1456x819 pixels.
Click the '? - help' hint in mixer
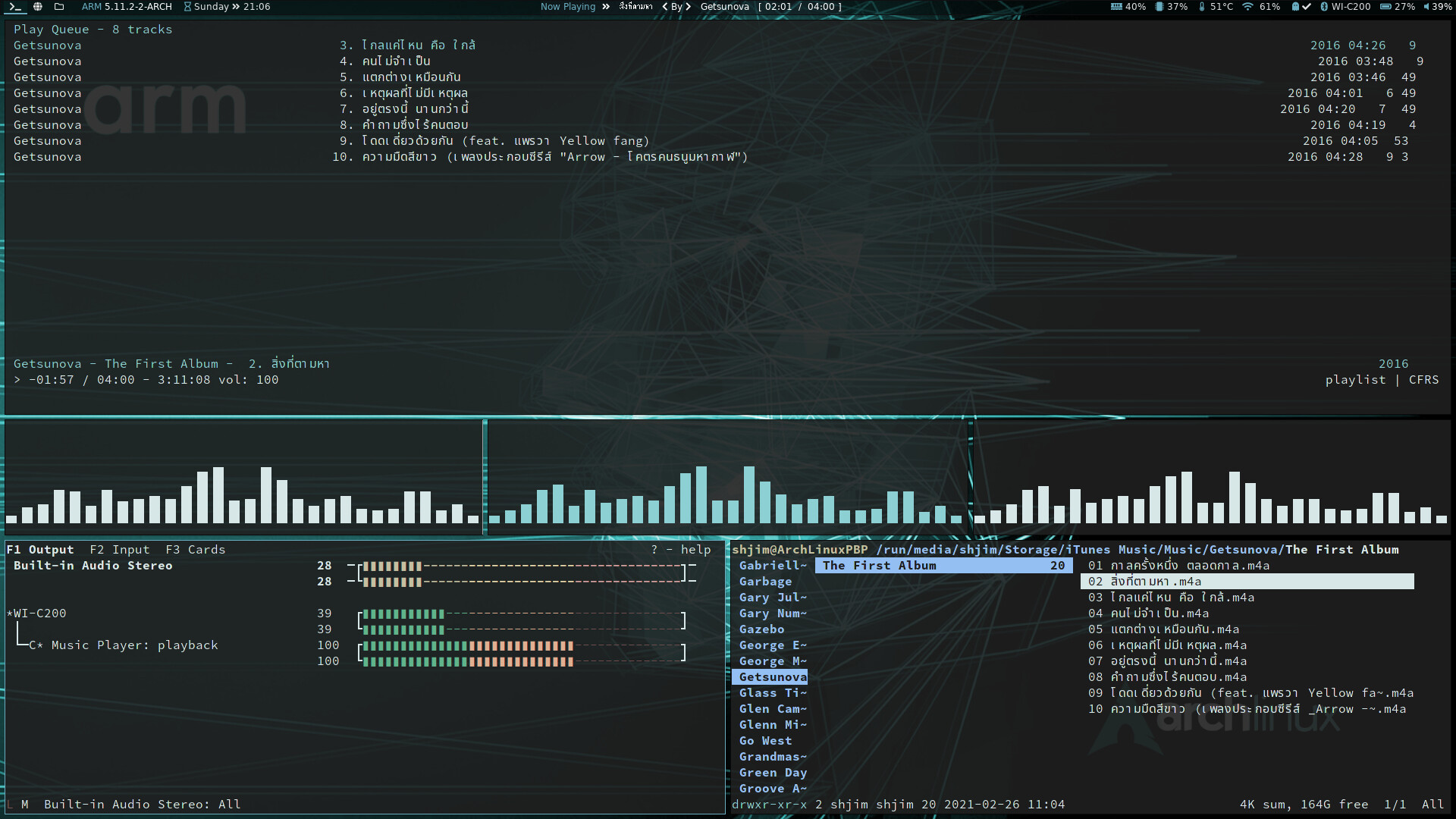681,550
